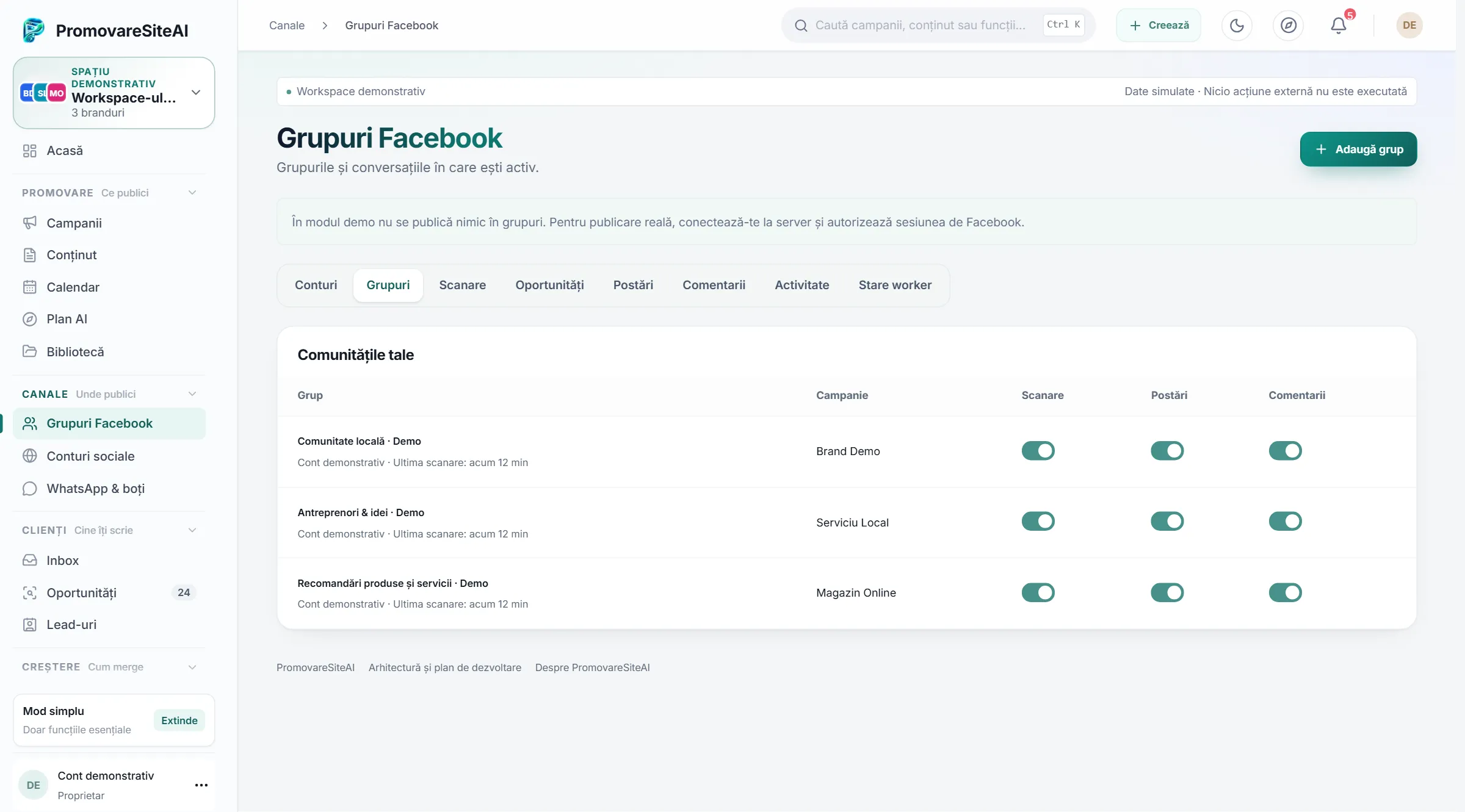This screenshot has height=812, width=1465.
Task: Switch to the Conturi tab
Action: pyautogui.click(x=316, y=285)
